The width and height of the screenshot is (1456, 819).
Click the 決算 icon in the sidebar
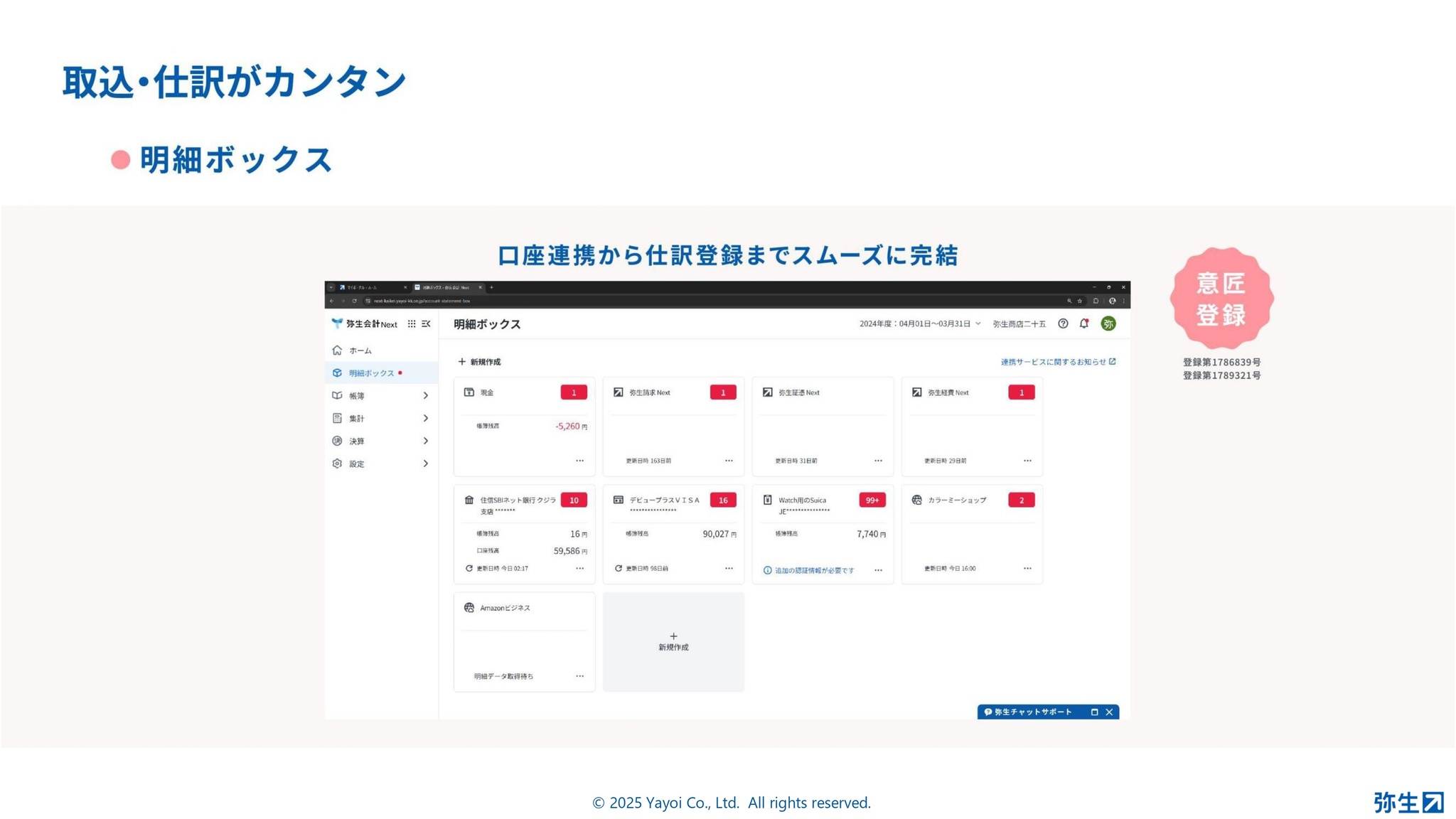point(337,441)
